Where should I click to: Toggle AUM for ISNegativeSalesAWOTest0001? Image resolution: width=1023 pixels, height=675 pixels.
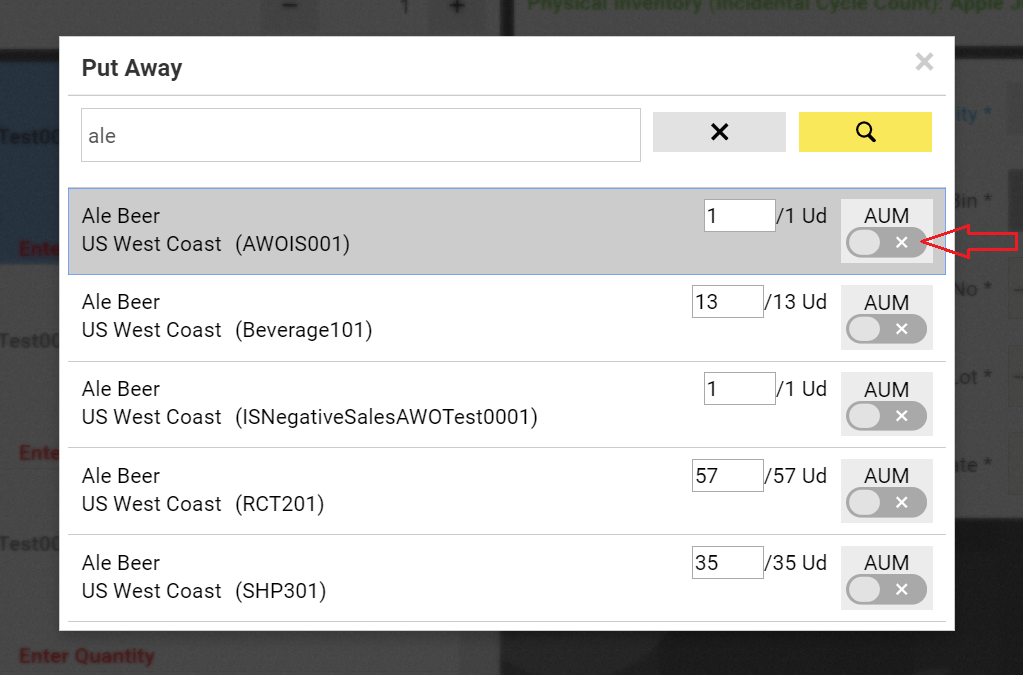coord(886,416)
